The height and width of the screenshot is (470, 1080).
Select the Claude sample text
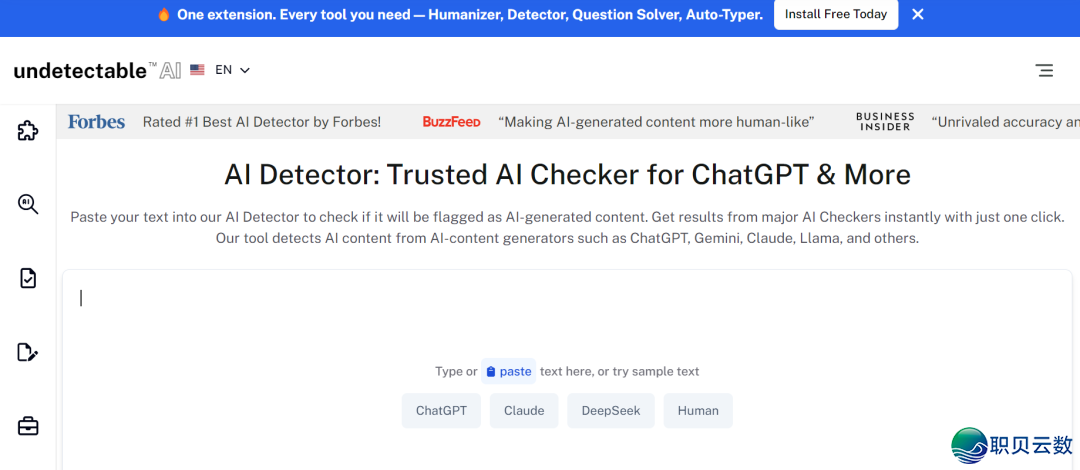coord(524,411)
